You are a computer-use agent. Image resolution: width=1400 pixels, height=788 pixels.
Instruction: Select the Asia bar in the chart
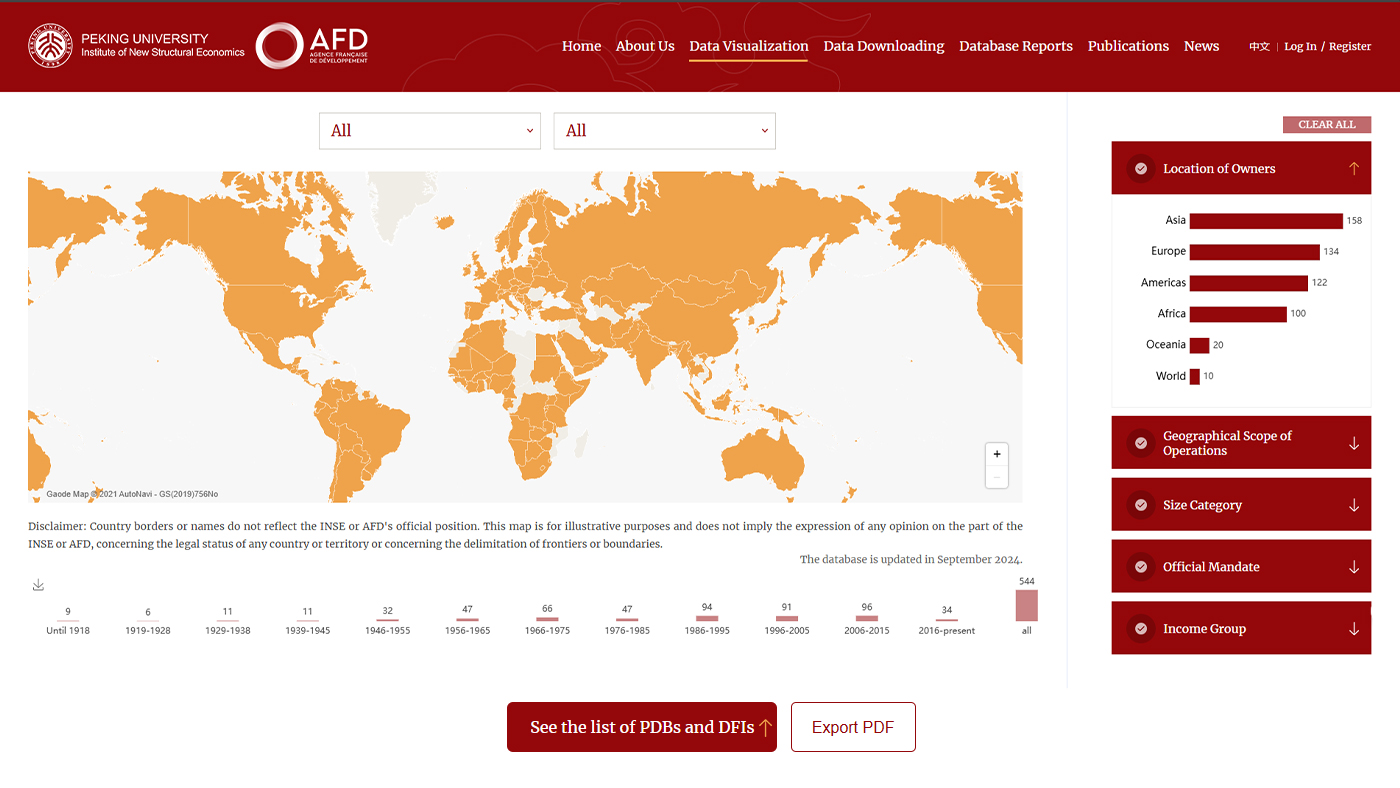click(1265, 221)
